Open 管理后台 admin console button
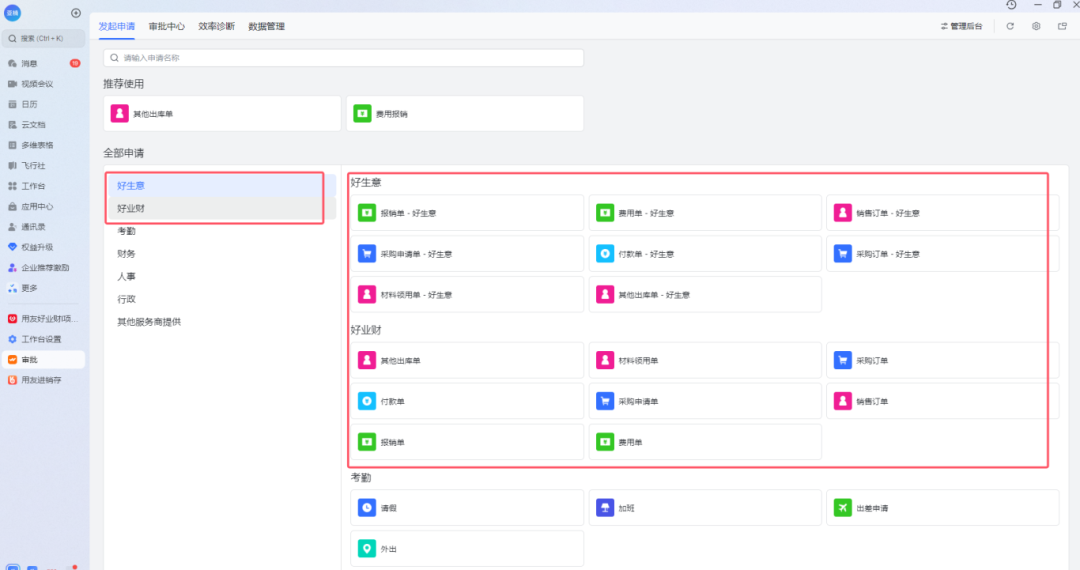1080x570 pixels. tap(962, 26)
